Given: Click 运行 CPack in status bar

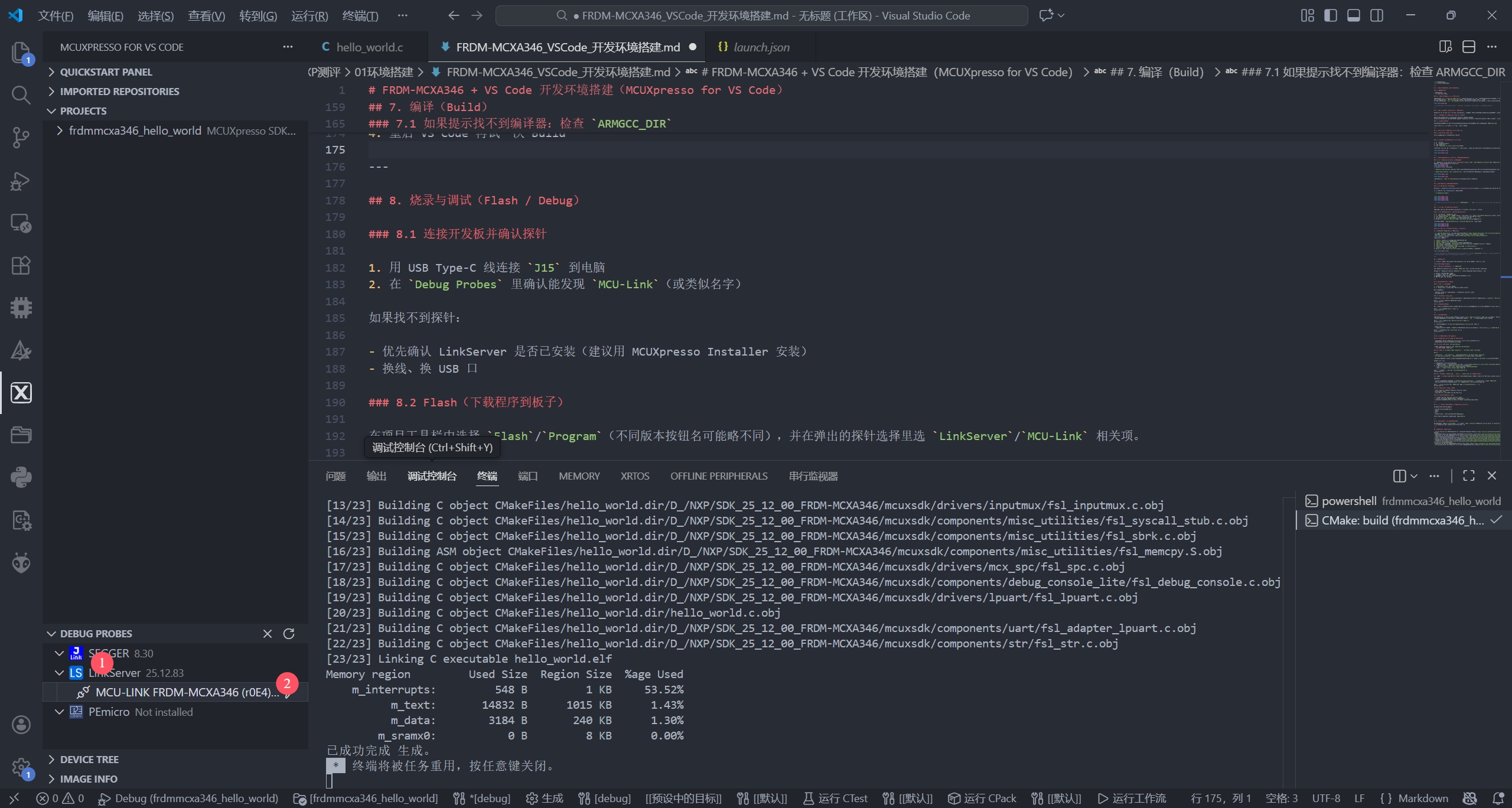Looking at the screenshot, I should 982,799.
